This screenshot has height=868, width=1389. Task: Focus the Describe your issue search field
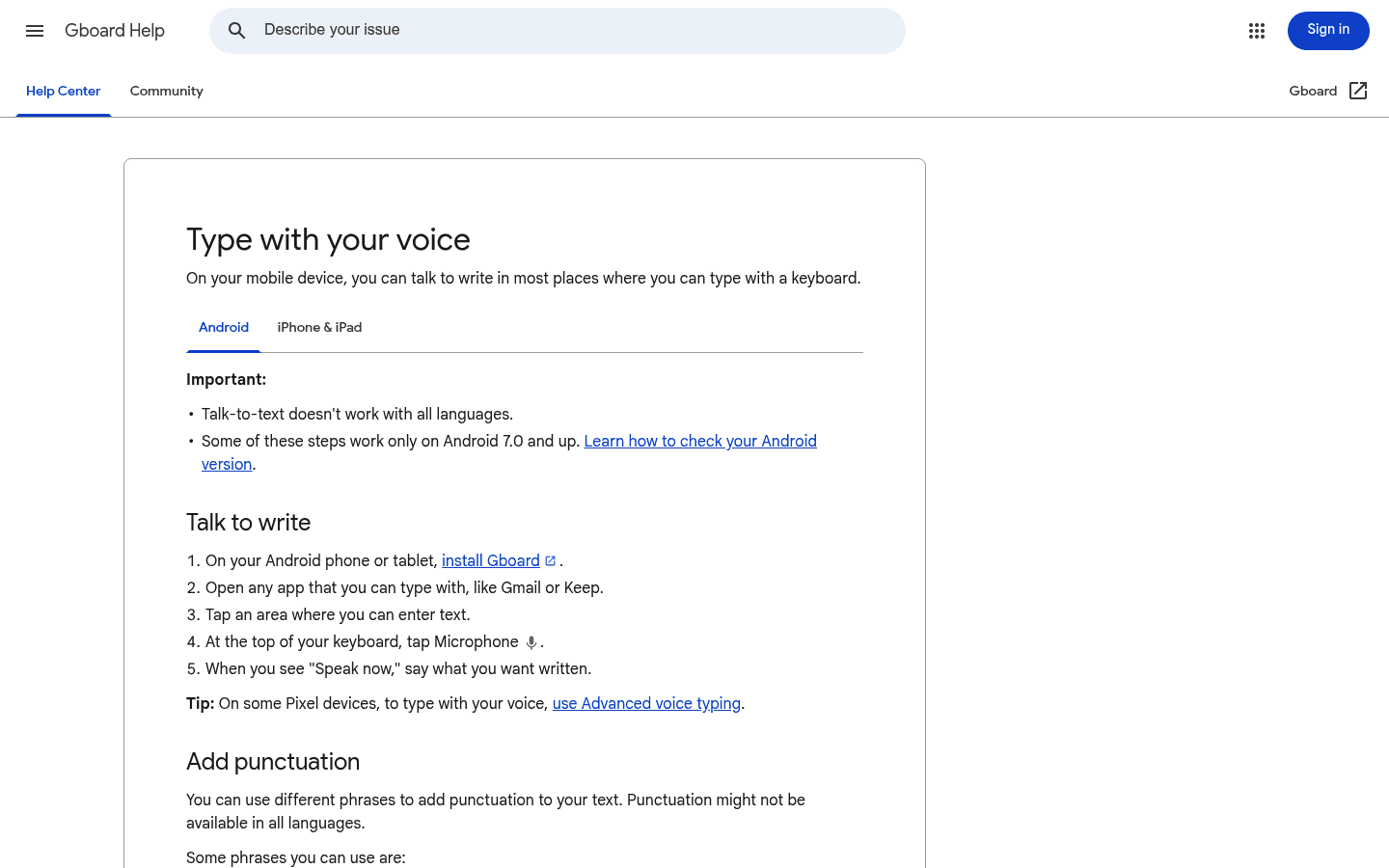pos(558,31)
